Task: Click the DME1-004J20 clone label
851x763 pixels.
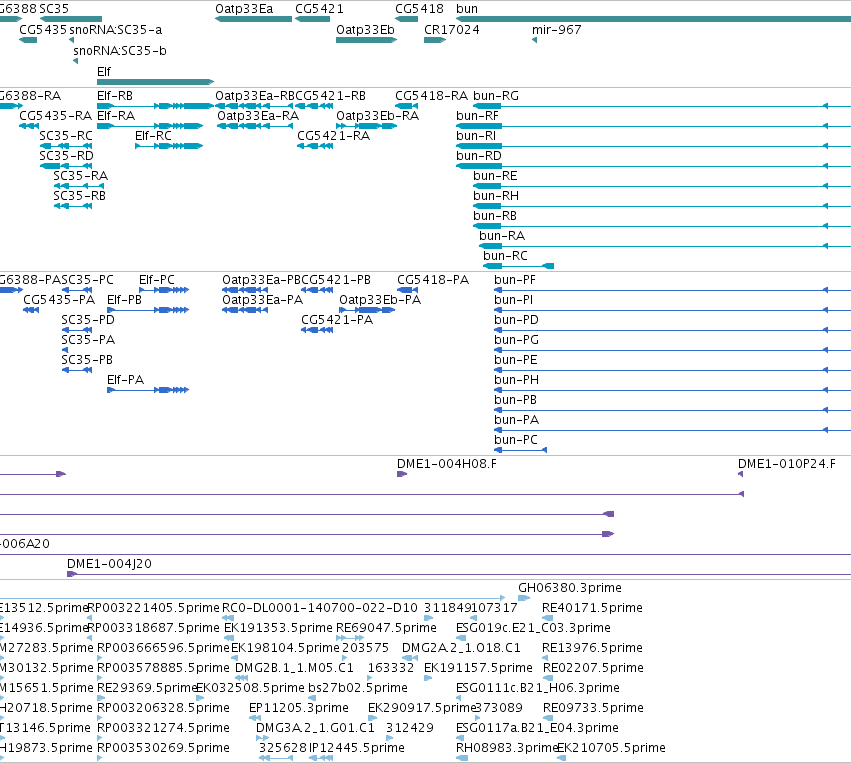Action: 109,564
